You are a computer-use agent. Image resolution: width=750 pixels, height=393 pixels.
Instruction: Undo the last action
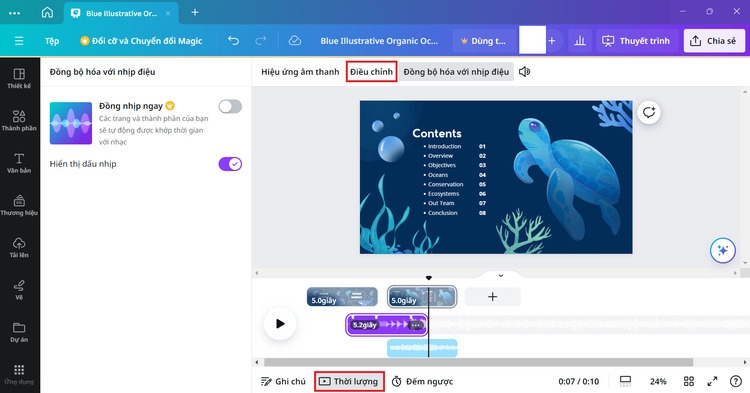pyautogui.click(x=233, y=41)
